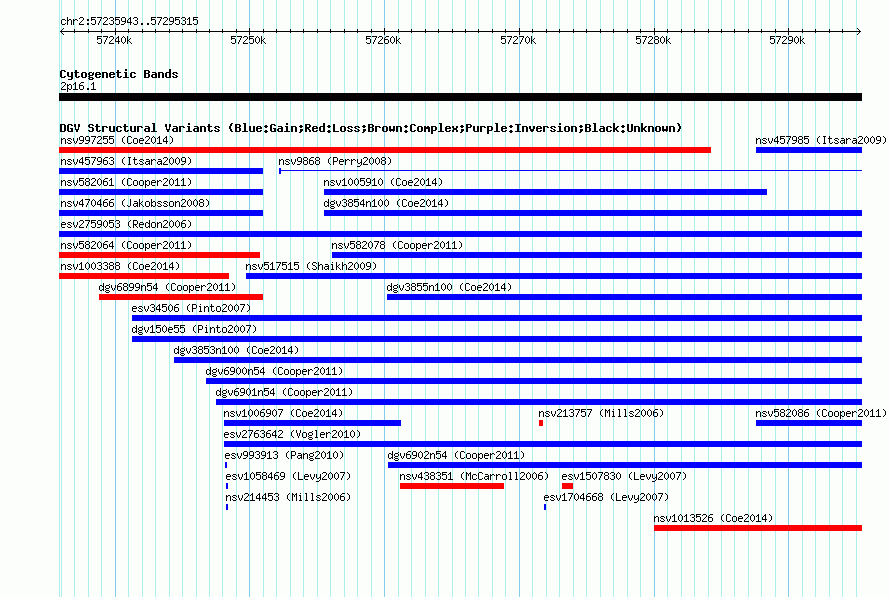The width and height of the screenshot is (890, 597).
Task: Click dgv6902n54 (Cooper2011) label
Action: click(x=456, y=455)
